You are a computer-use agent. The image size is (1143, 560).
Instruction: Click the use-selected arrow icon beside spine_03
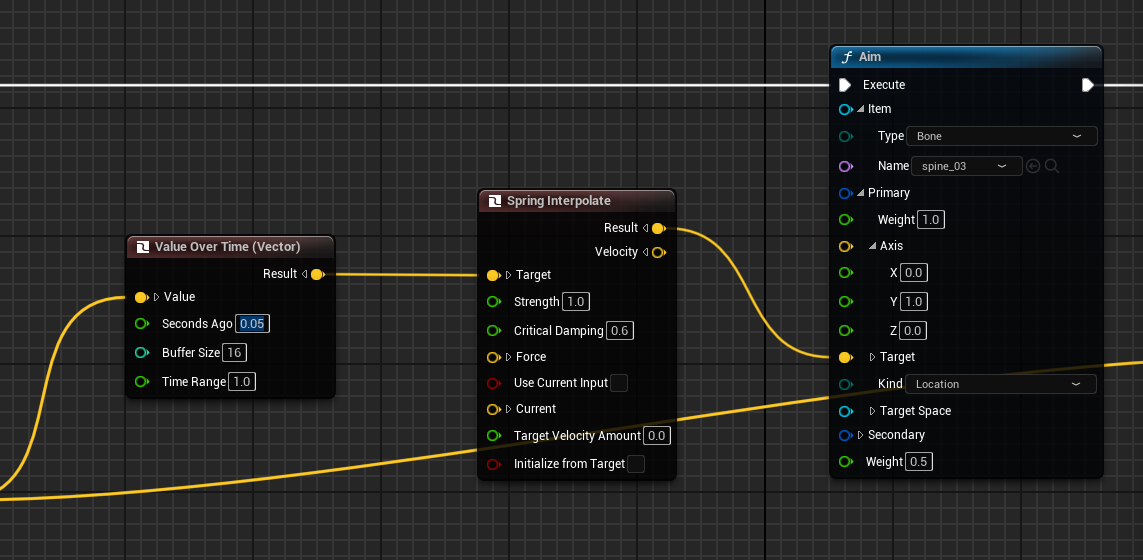click(1033, 166)
